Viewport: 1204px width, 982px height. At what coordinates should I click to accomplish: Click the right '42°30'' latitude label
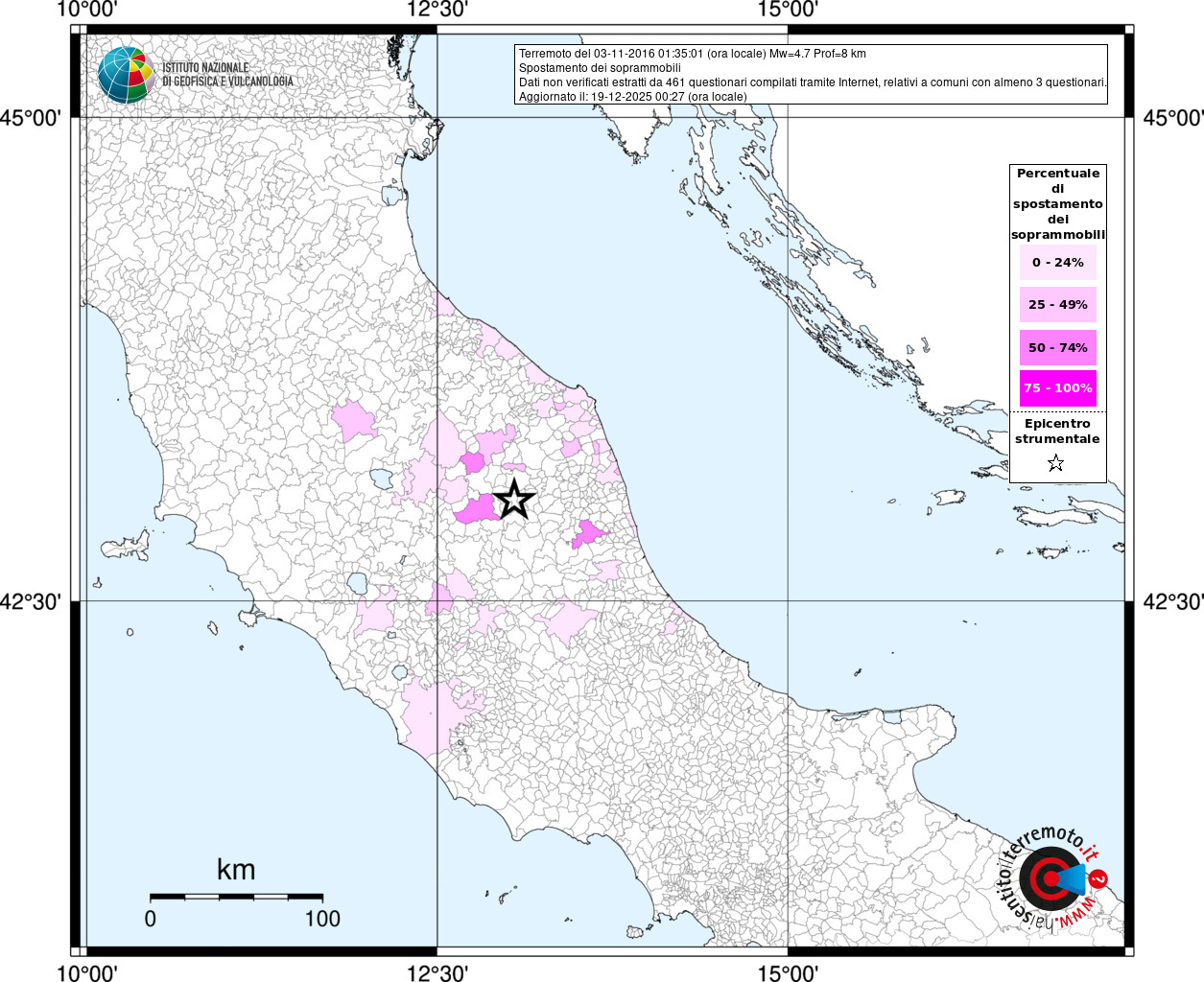(x=1173, y=602)
